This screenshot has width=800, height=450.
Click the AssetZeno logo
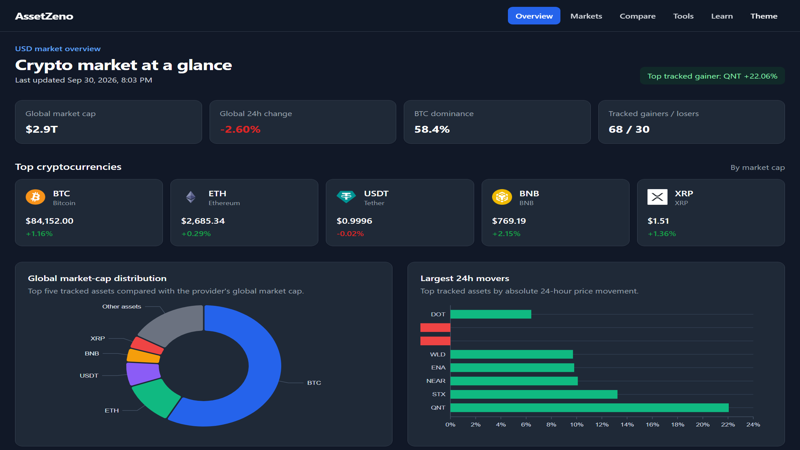point(44,16)
